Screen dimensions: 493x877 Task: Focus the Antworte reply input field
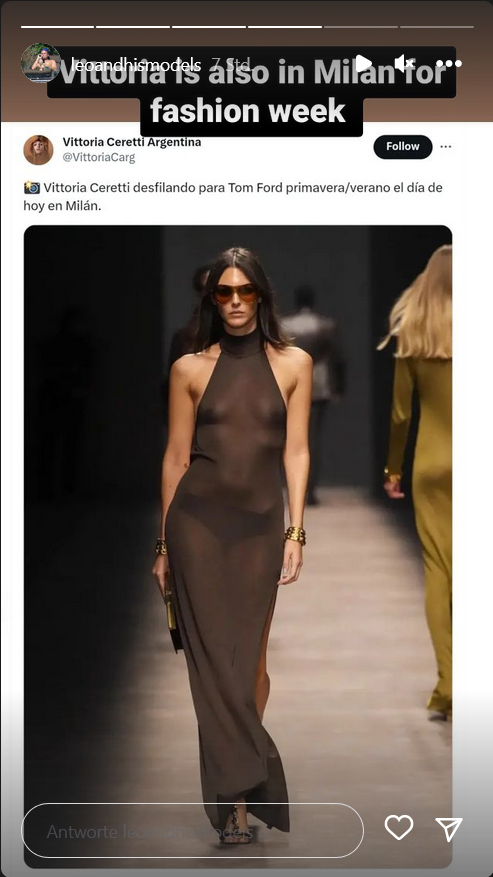coord(192,831)
